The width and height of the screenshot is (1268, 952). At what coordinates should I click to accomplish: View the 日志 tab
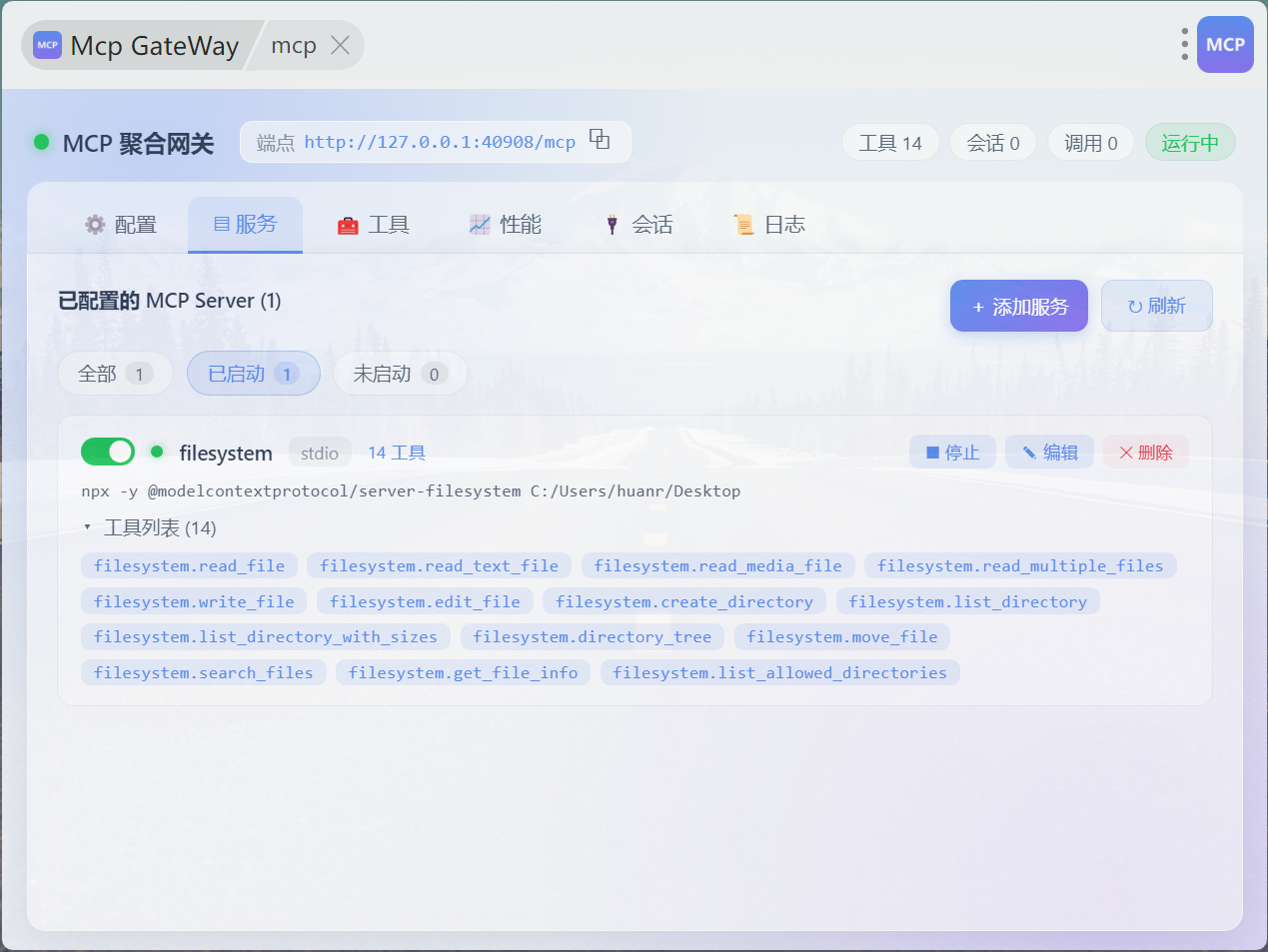click(x=770, y=225)
